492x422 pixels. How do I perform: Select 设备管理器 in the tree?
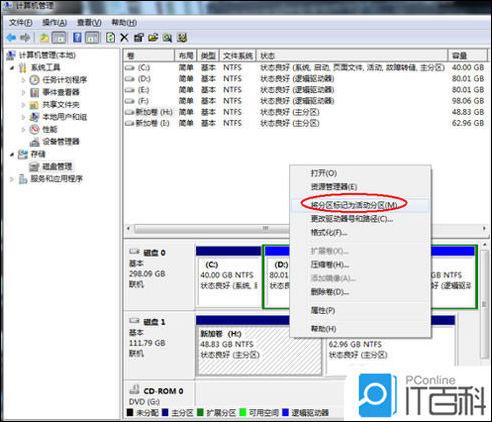61,142
